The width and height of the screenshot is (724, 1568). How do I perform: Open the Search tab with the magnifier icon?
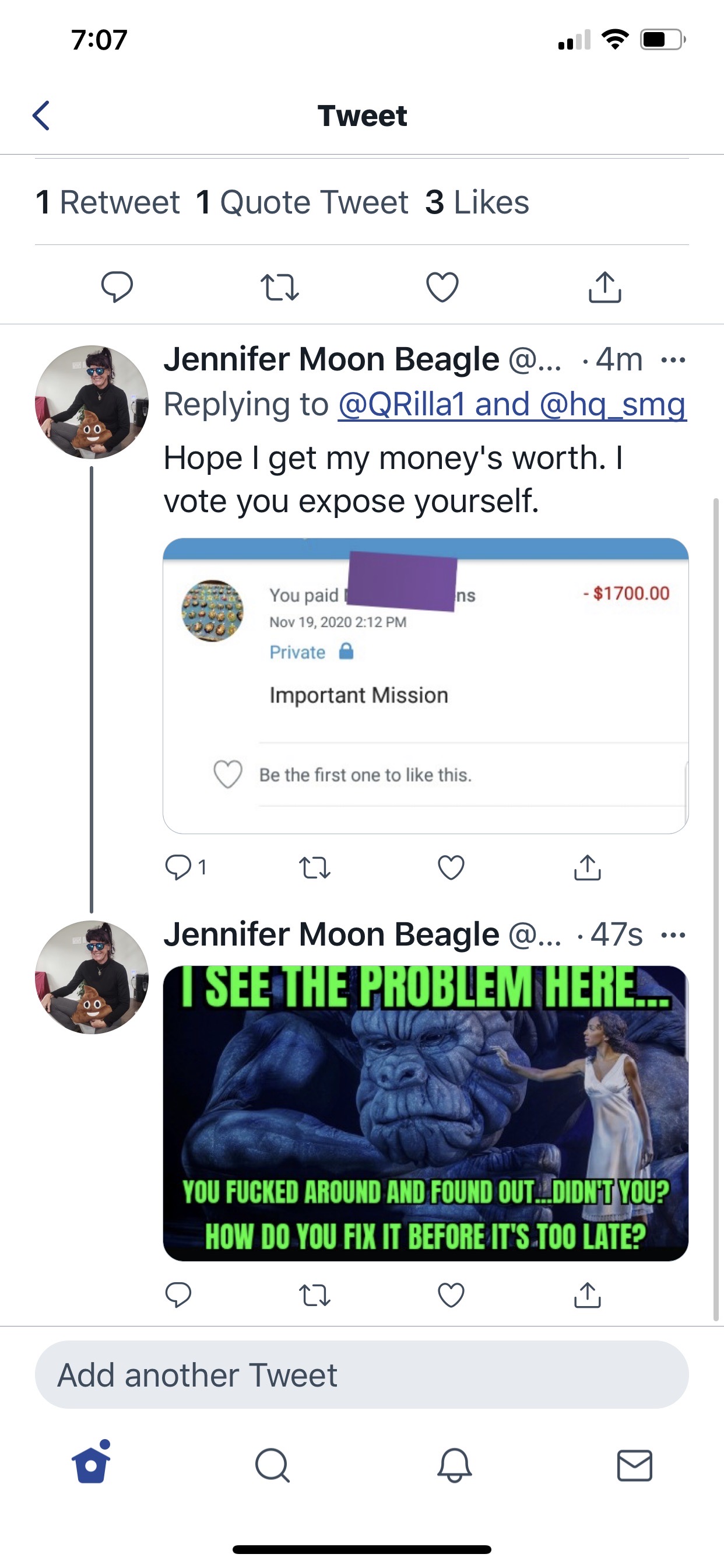(x=272, y=1465)
